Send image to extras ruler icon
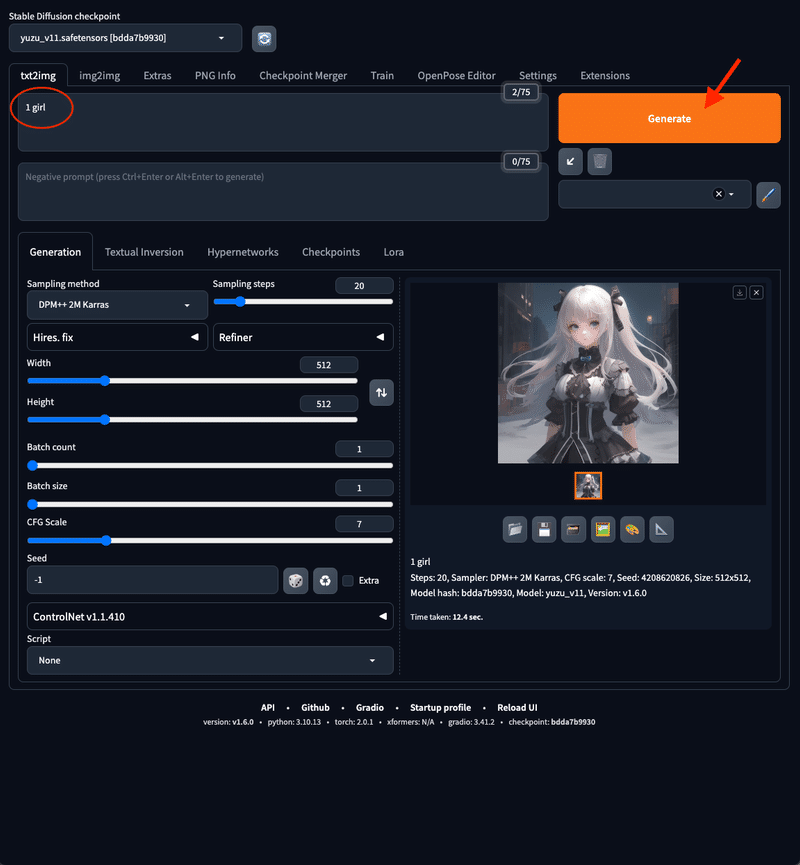 [662, 530]
